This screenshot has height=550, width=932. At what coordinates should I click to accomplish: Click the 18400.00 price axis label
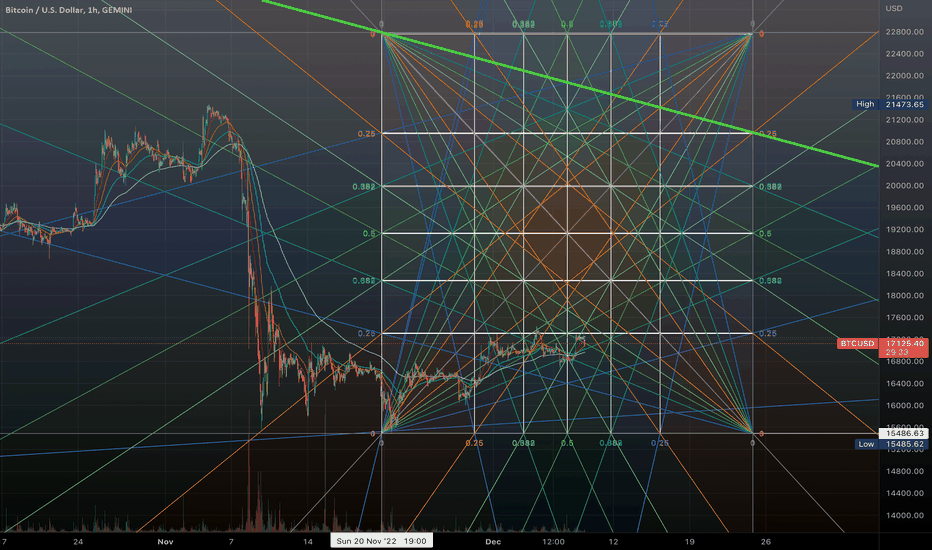[x=905, y=274]
